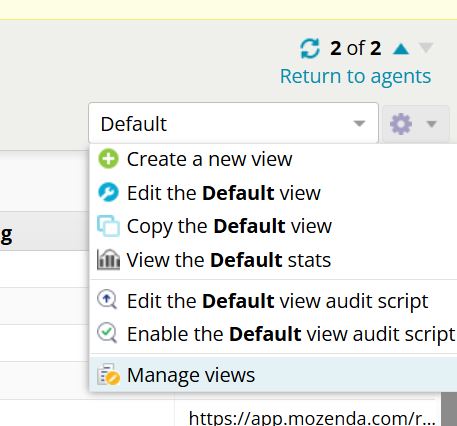Click the 2 of 2 counter text
Image resolution: width=457 pixels, height=426 pixels.
point(356,48)
